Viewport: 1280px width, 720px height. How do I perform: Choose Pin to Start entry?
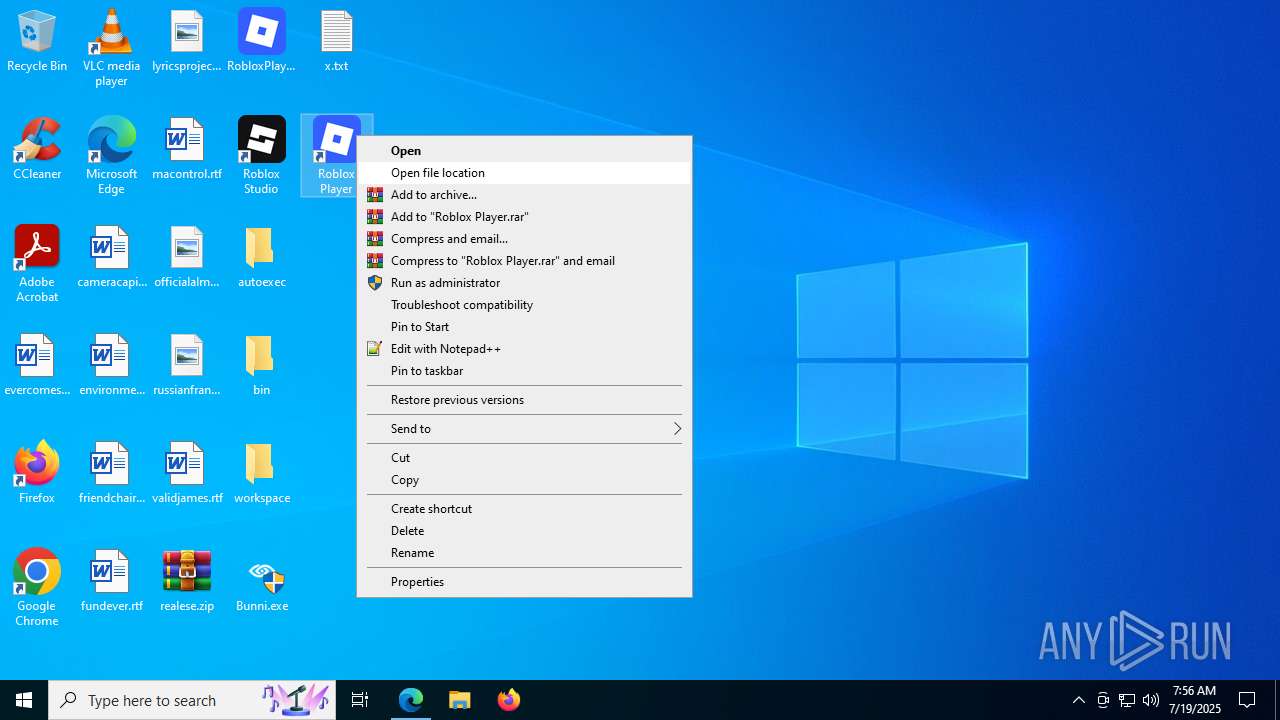[x=524, y=327]
